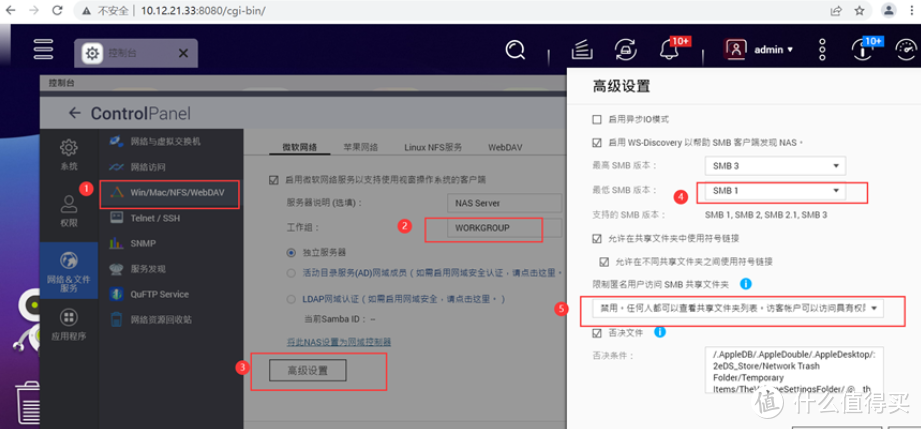Select 独立服务器 radio button
921x429 pixels.
pyautogui.click(x=291, y=253)
